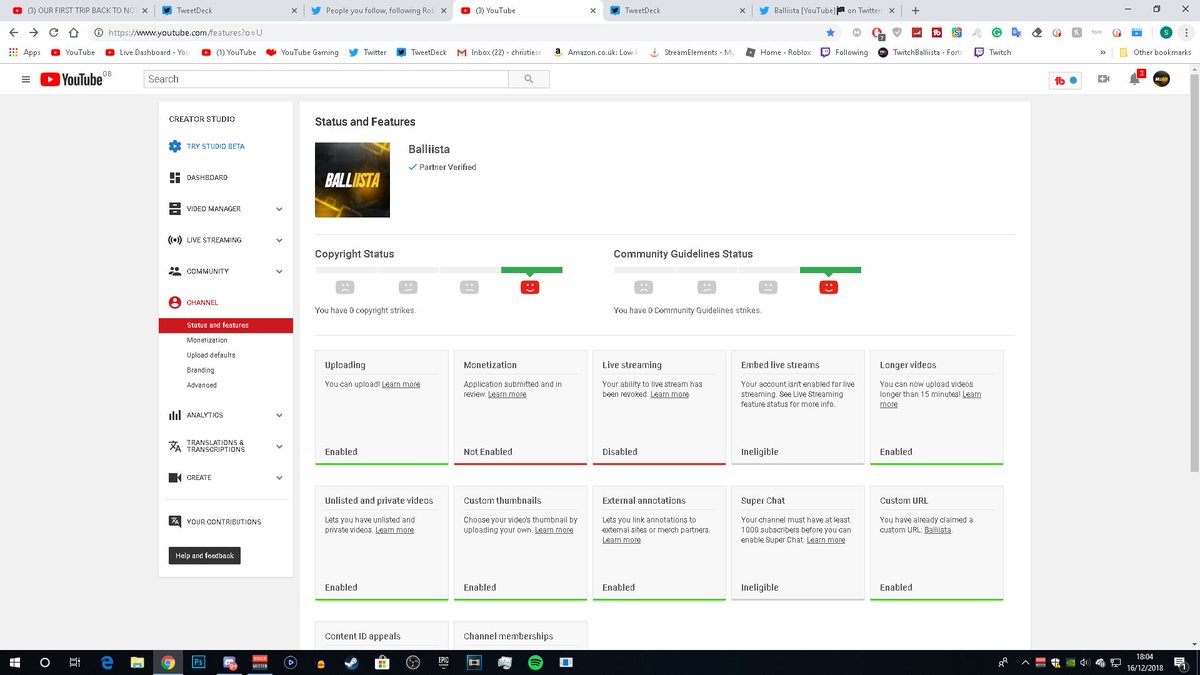Open the Monetization channel submenu item
The height and width of the screenshot is (675, 1200).
(x=207, y=340)
